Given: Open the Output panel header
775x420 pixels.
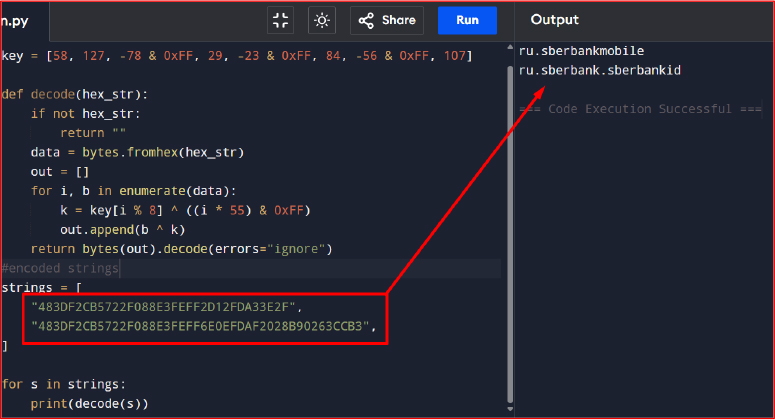Looking at the screenshot, I should tap(554, 20).
